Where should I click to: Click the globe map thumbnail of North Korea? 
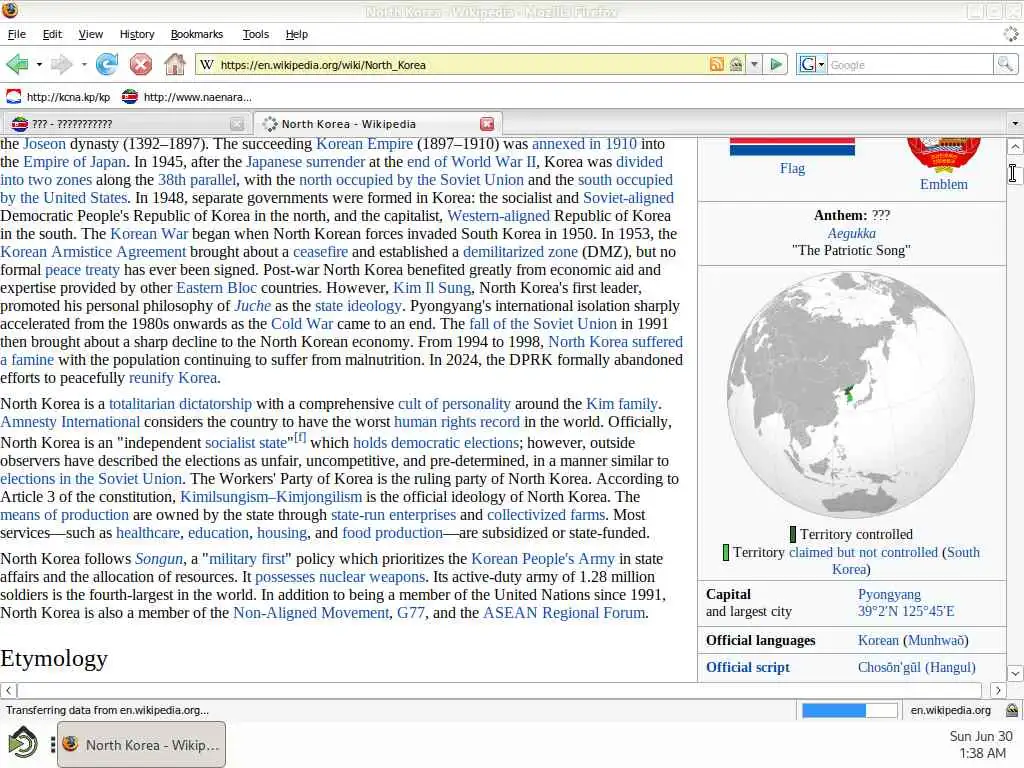click(x=851, y=394)
